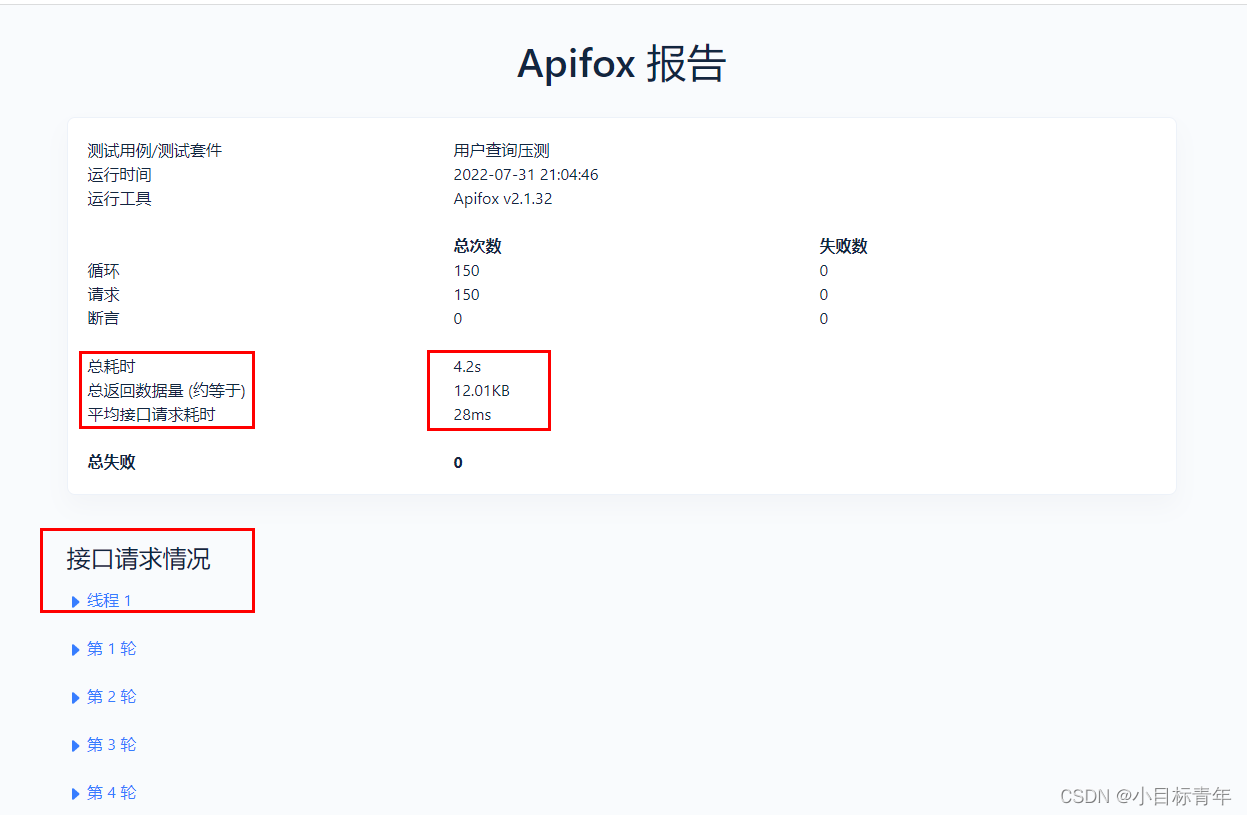Image resolution: width=1247 pixels, height=815 pixels.
Task: Open the 第 4 轮 round details
Action: [x=104, y=793]
